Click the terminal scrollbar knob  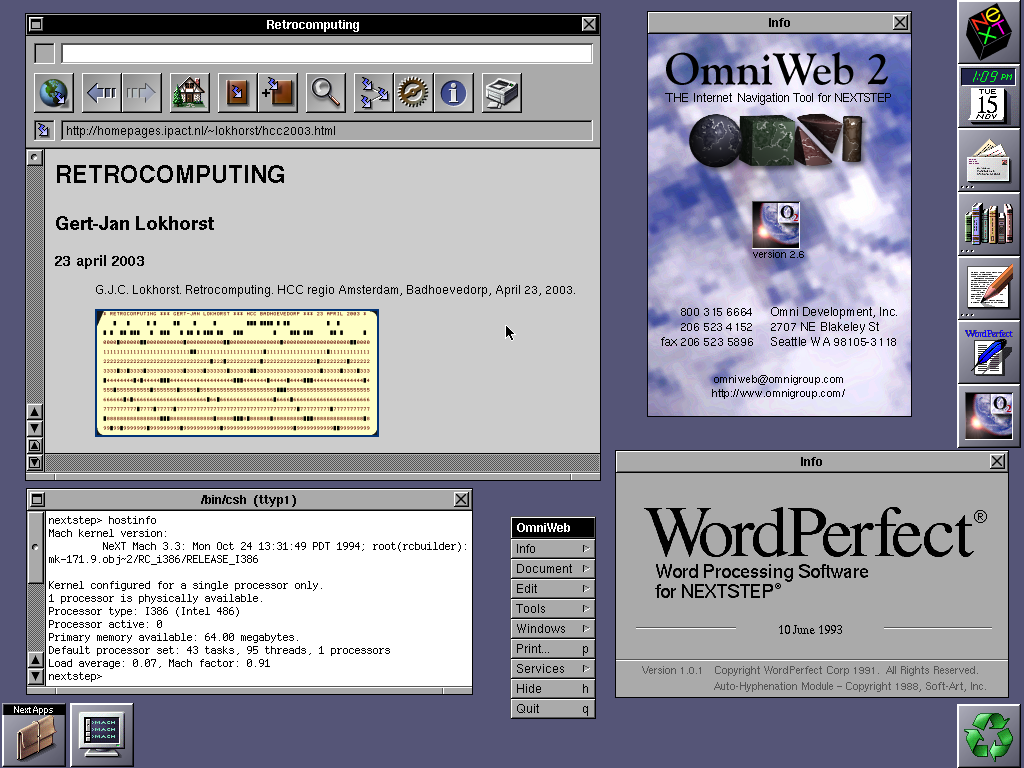pyautogui.click(x=36, y=547)
